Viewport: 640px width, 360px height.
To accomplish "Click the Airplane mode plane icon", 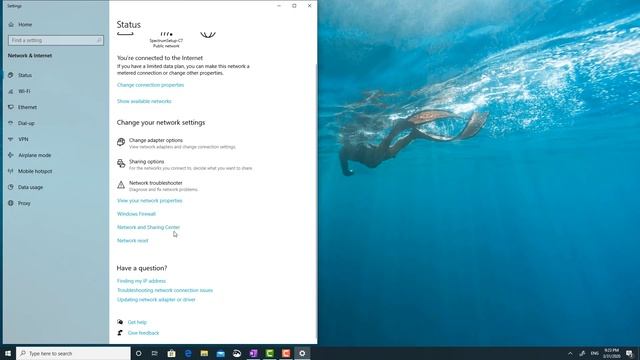I will pyautogui.click(x=11, y=155).
